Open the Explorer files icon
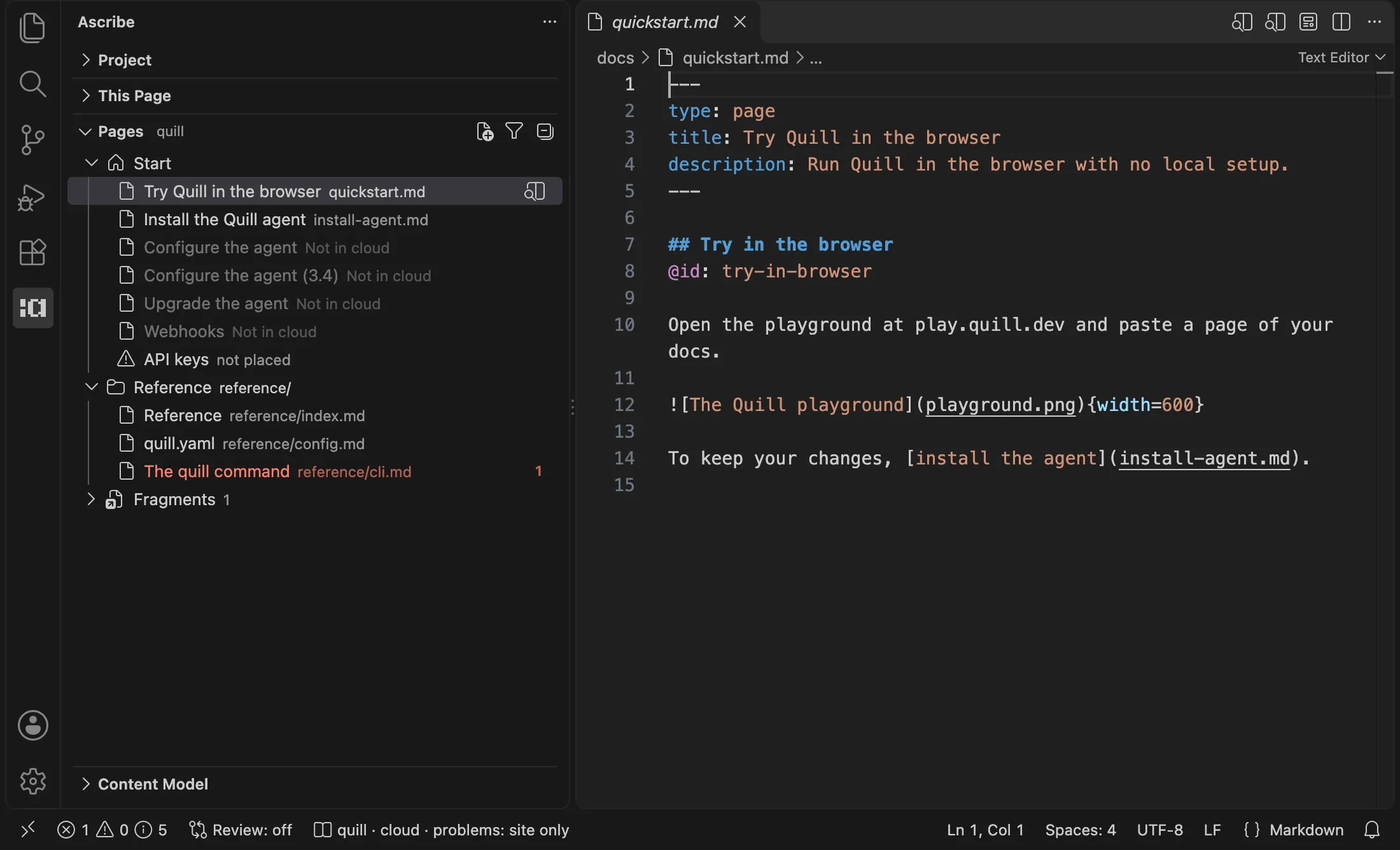The height and width of the screenshot is (850, 1400). point(32,28)
